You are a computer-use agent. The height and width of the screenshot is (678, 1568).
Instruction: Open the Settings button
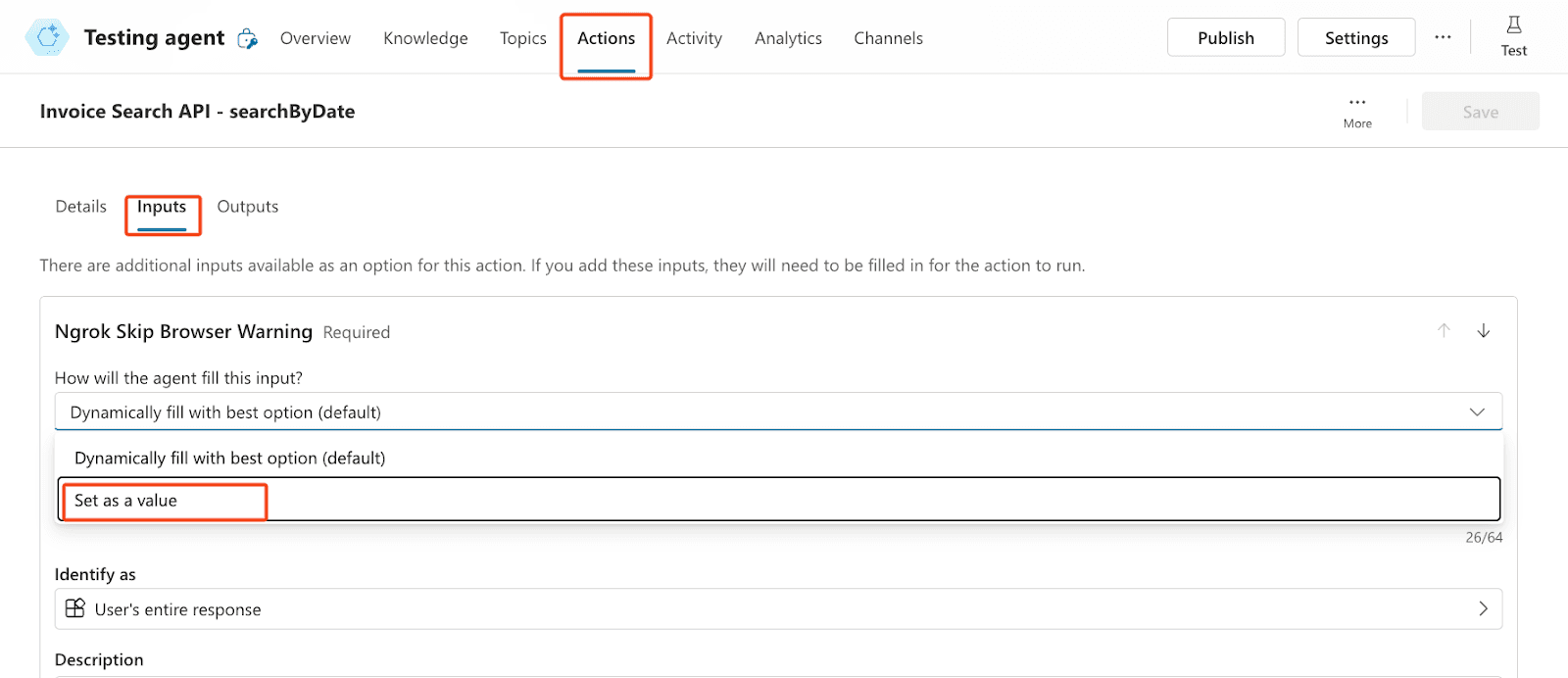click(1355, 38)
